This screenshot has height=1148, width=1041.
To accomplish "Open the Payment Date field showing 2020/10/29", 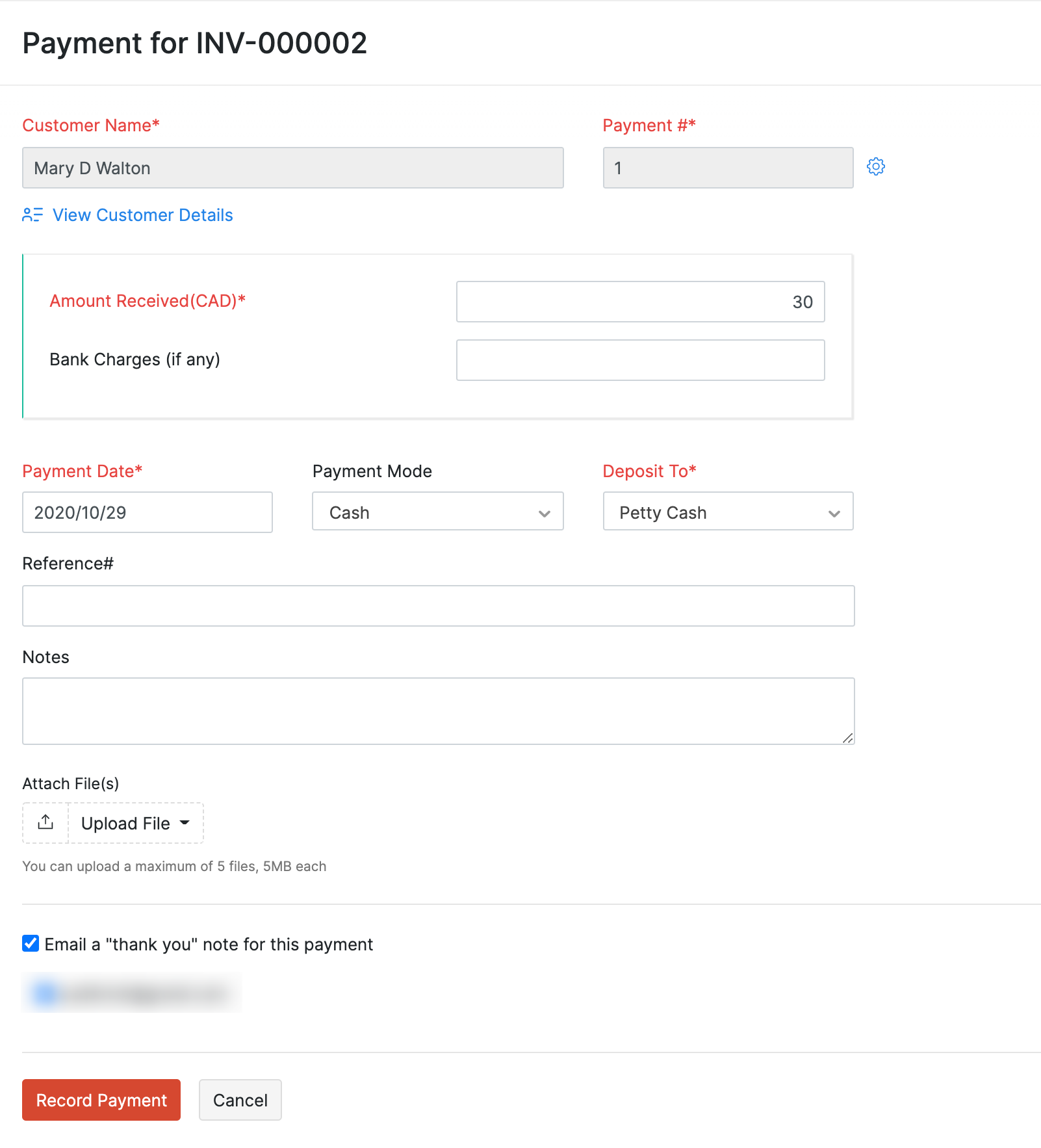I will click(147, 512).
